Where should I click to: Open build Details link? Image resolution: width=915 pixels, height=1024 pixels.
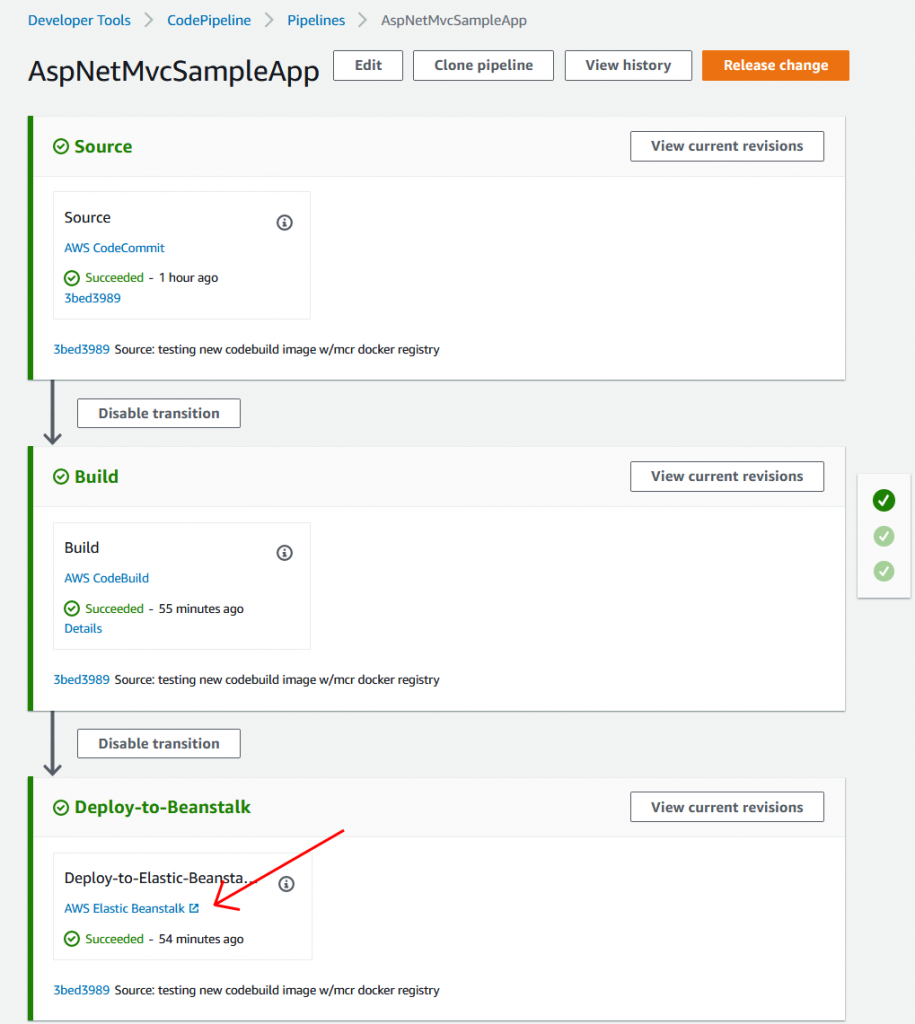83,629
